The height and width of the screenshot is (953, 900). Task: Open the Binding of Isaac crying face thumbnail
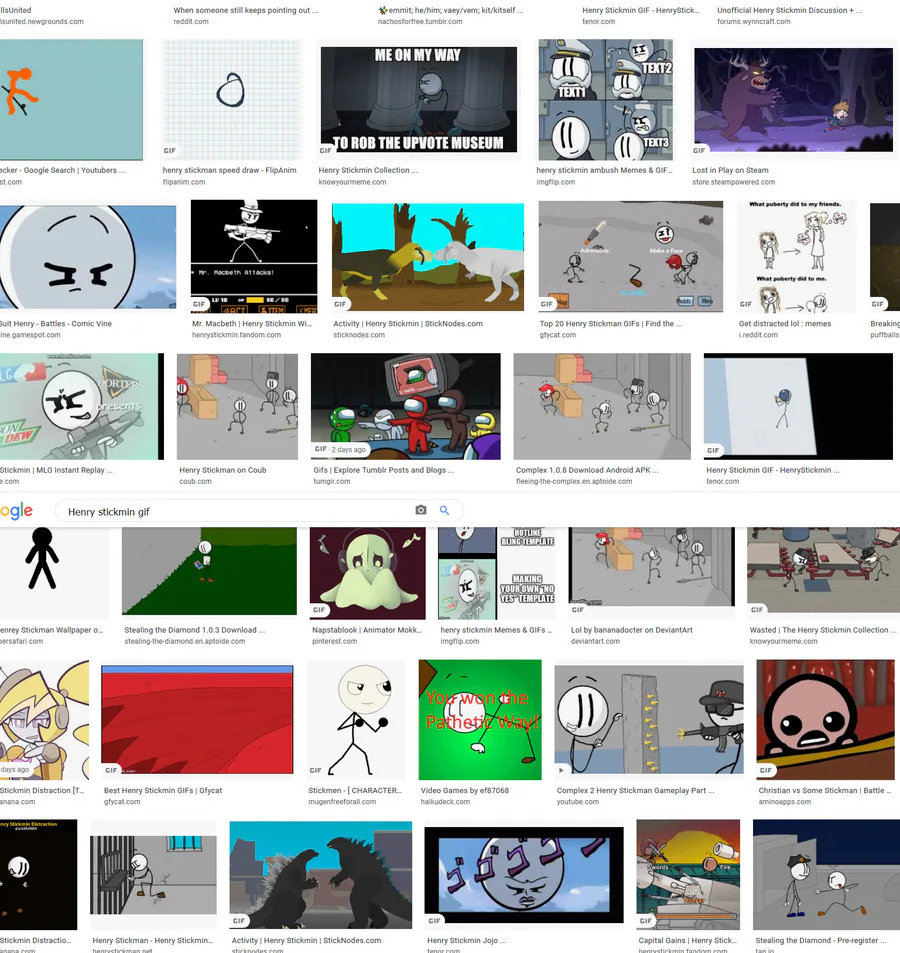click(x=825, y=720)
